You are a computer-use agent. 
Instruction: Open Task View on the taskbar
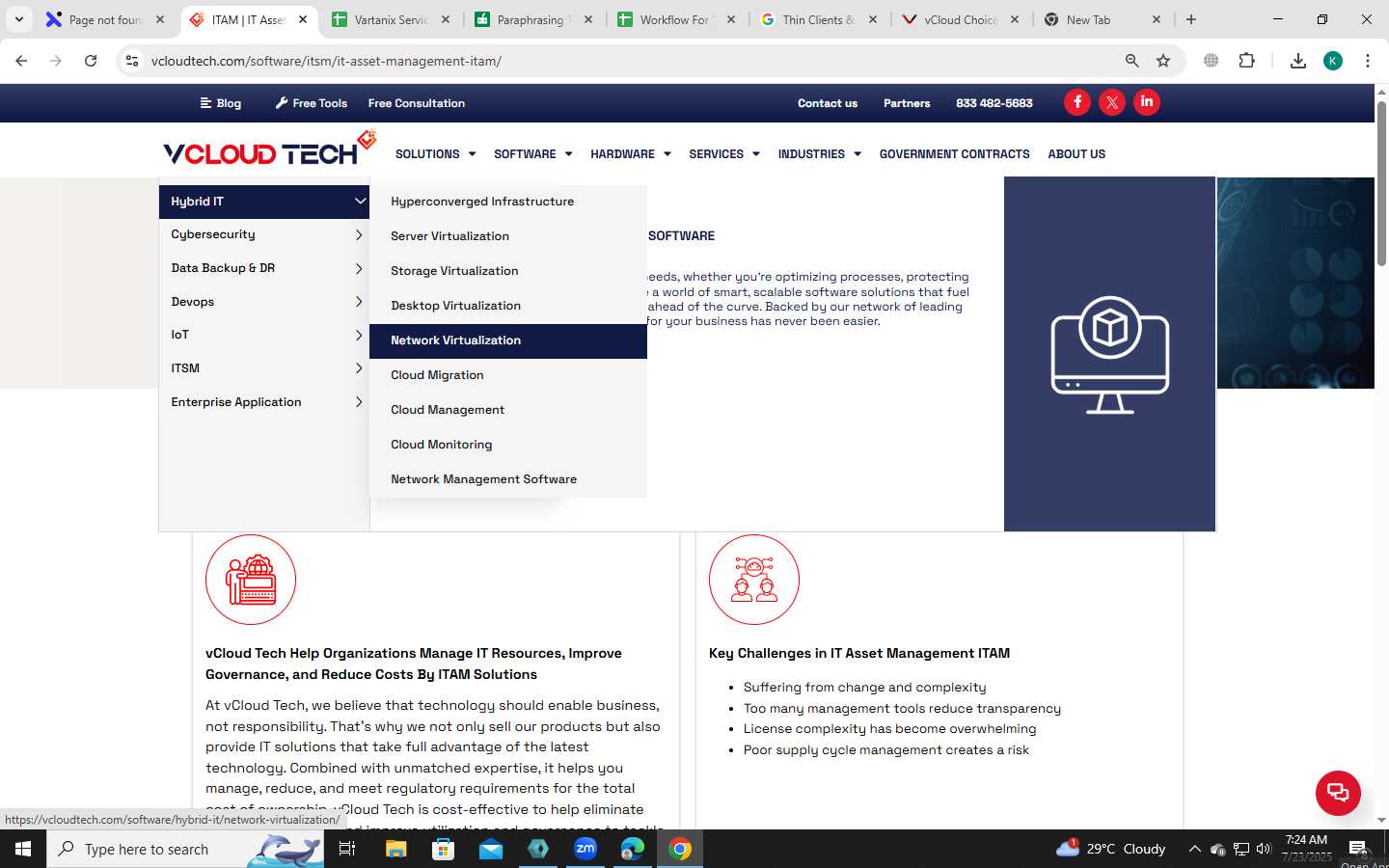coord(347,849)
